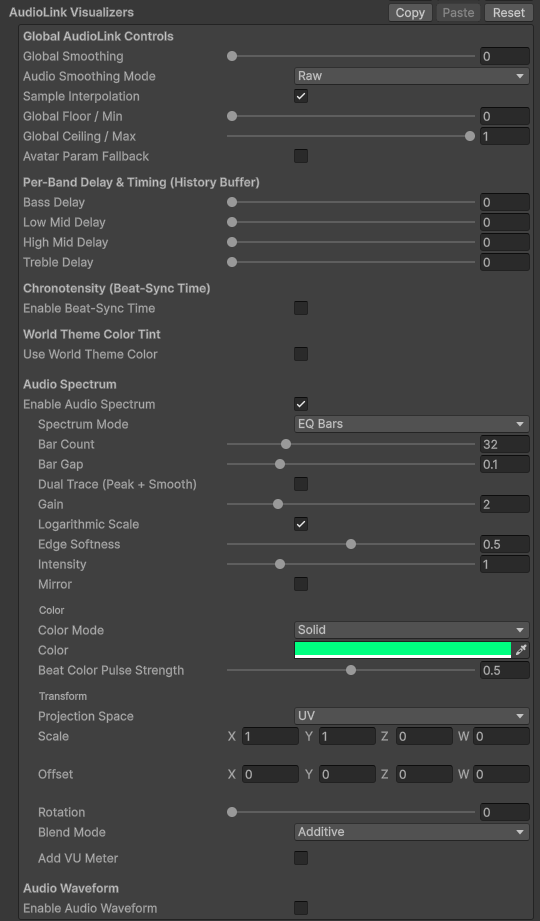Screen dimensions: 540x921
Task: Click the Audio Waveform section heading
Action: pyautogui.click(x=71, y=888)
